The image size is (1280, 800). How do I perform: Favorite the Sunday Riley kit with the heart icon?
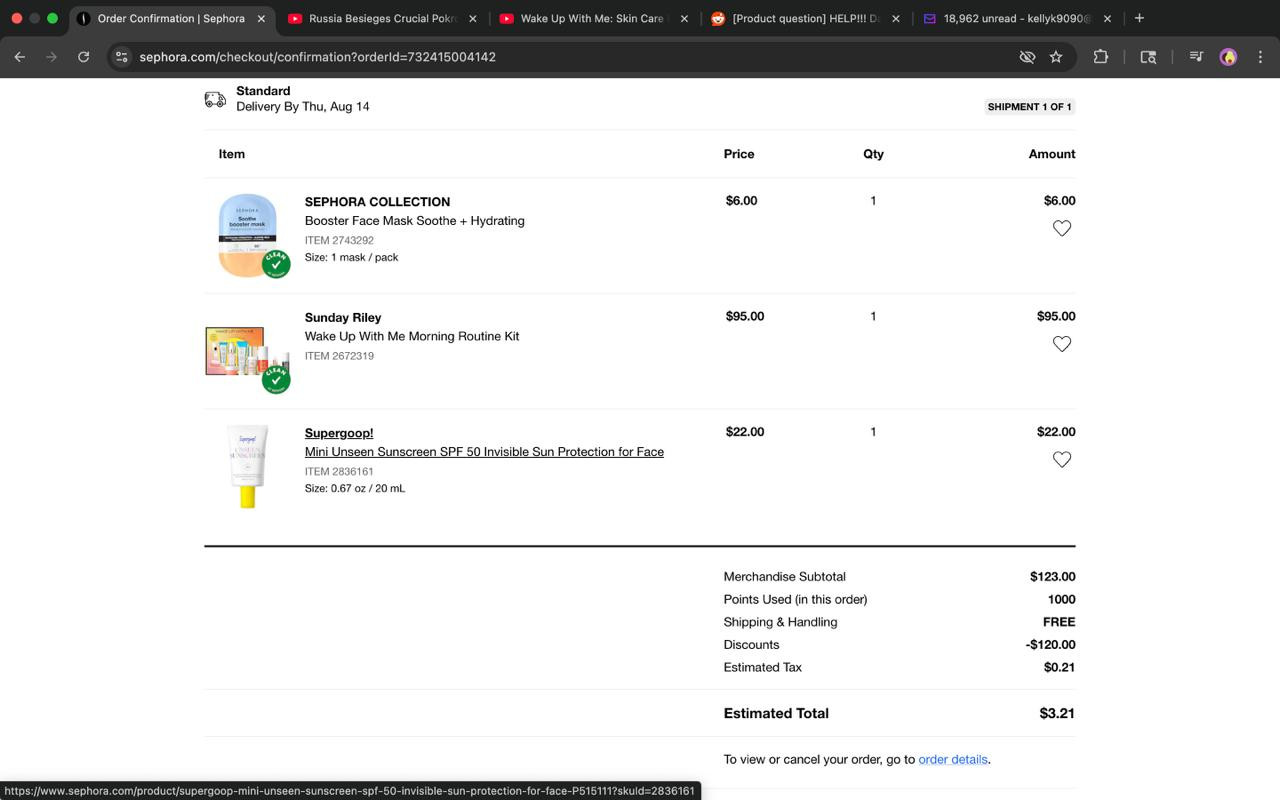point(1062,344)
